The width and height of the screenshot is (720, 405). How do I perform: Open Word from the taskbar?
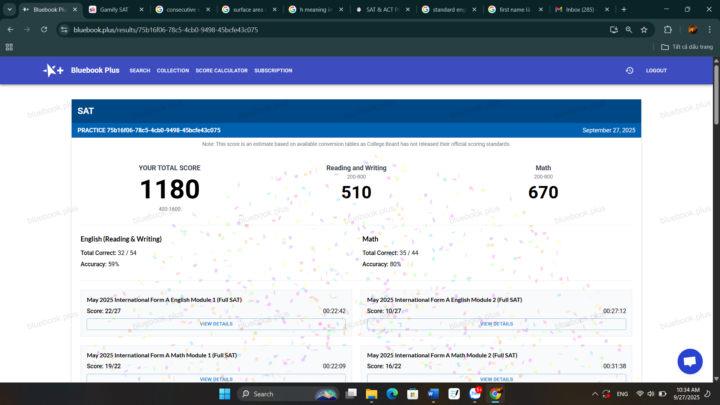(x=433, y=394)
